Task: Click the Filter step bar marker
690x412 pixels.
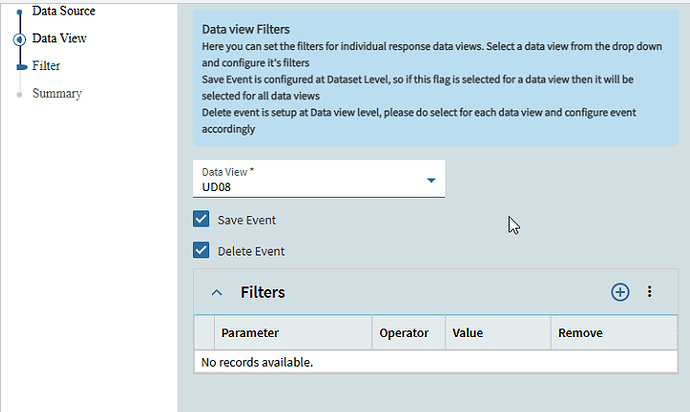Action: (x=20, y=66)
